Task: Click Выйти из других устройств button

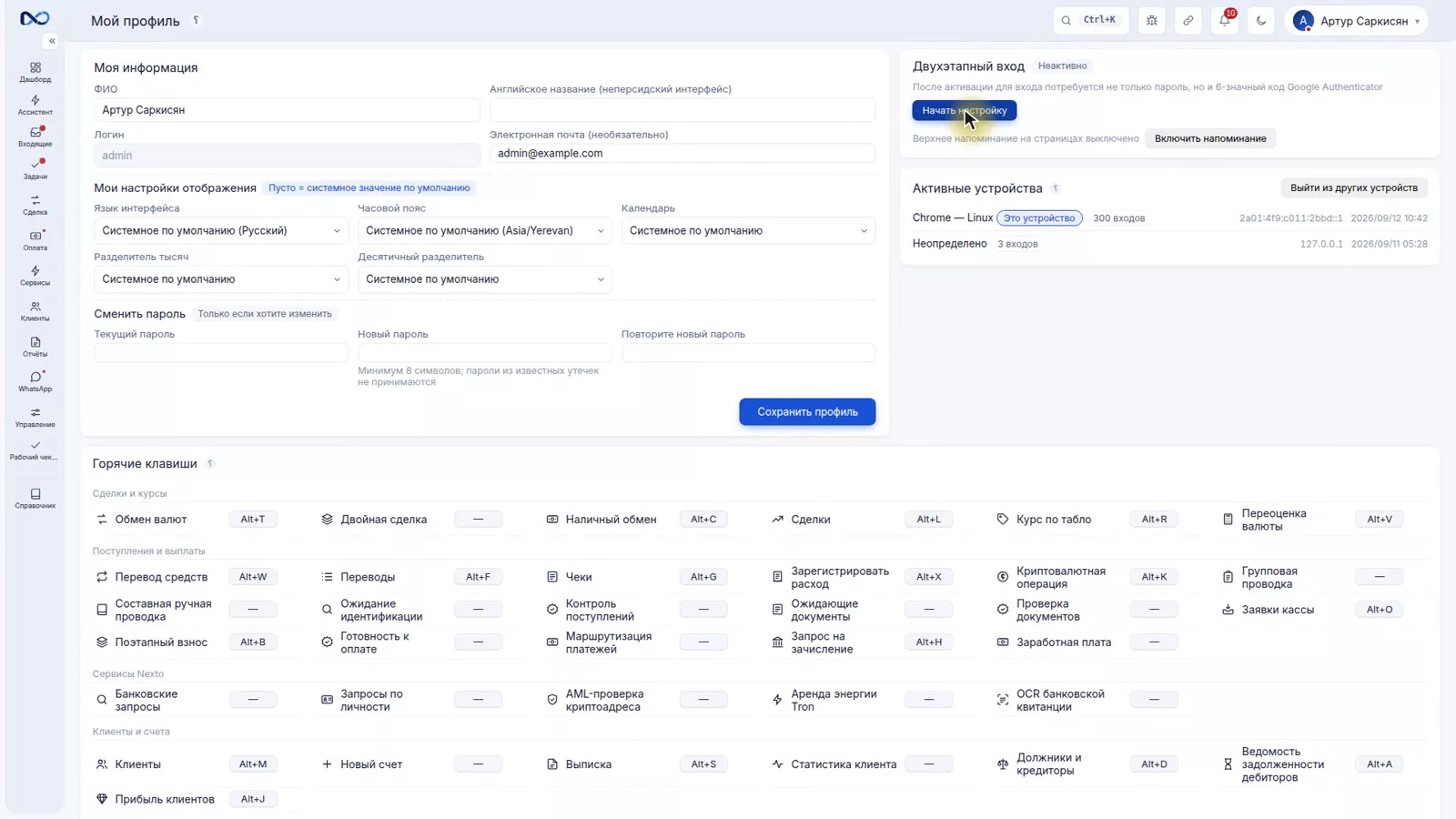Action: click(1354, 187)
